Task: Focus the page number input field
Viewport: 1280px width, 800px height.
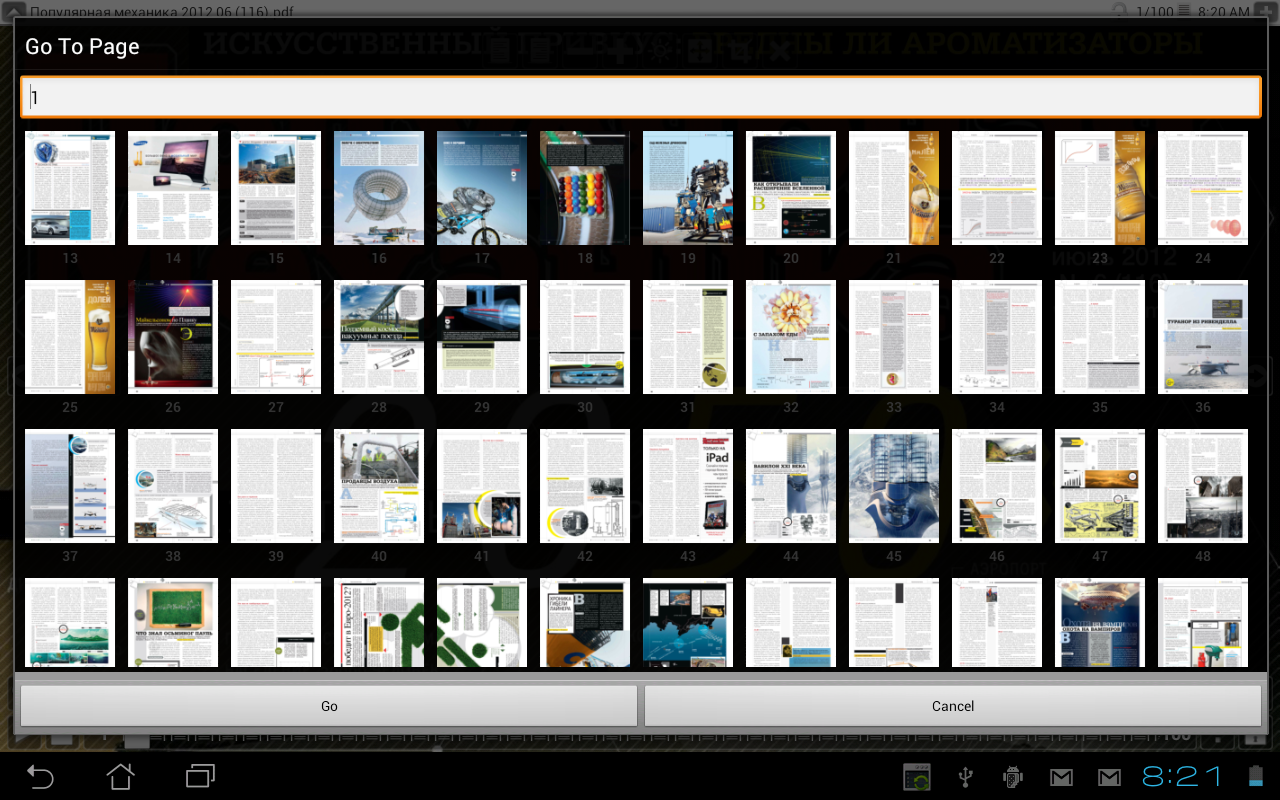Action: coord(640,97)
